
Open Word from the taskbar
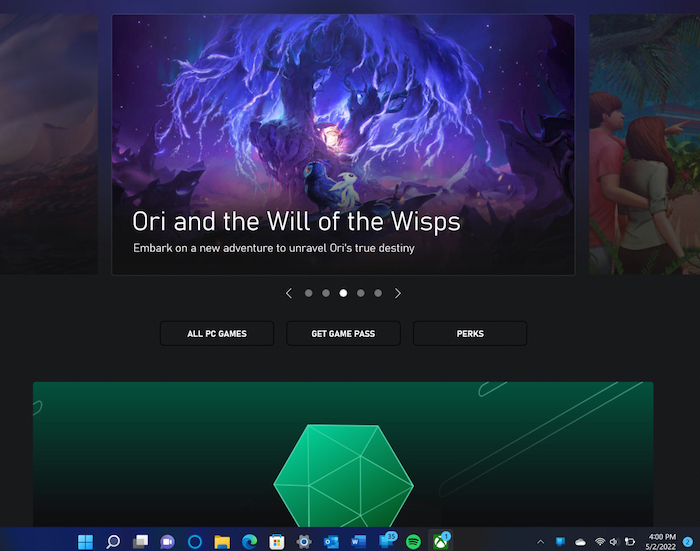[358, 542]
